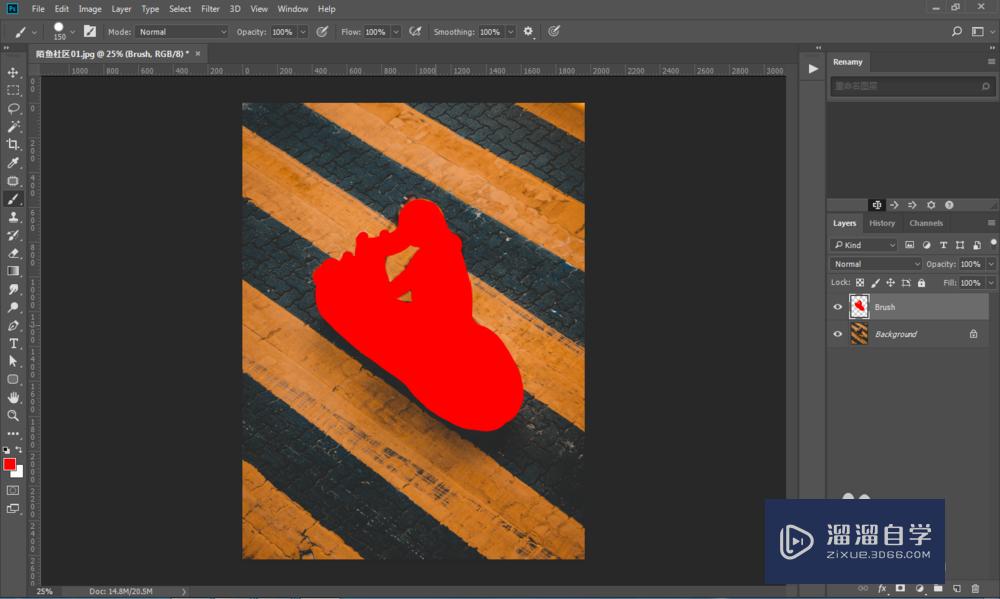This screenshot has width=1000, height=599.
Task: Toggle pixel layer filter
Action: coord(909,245)
